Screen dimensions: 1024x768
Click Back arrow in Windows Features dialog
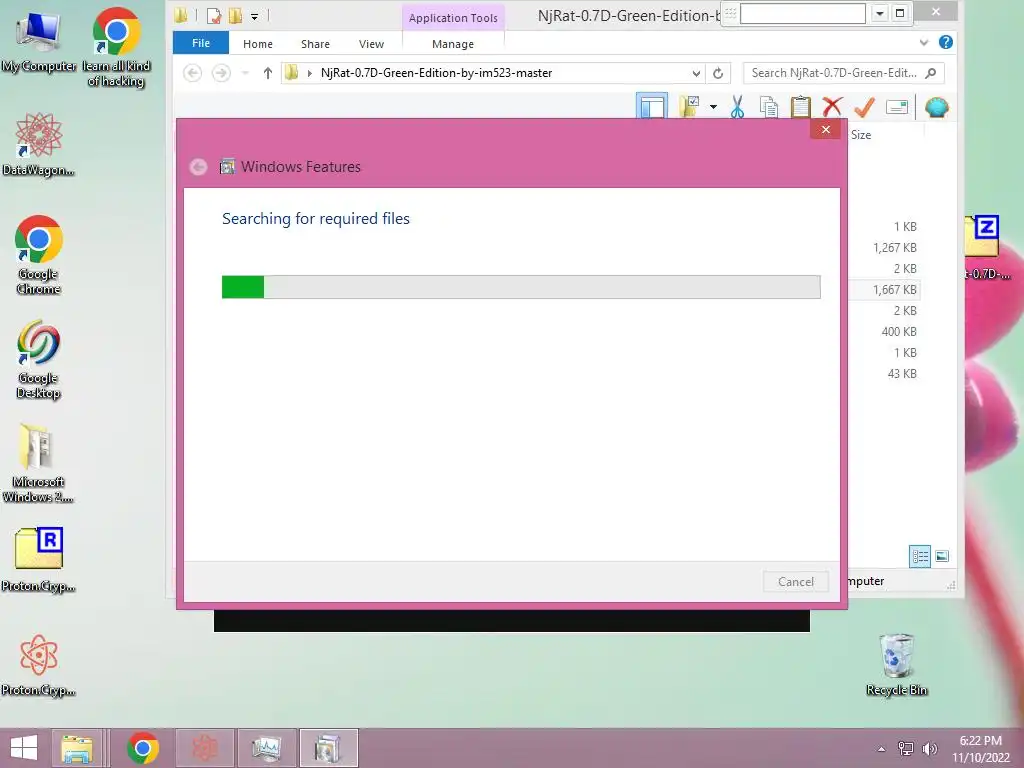(199, 167)
